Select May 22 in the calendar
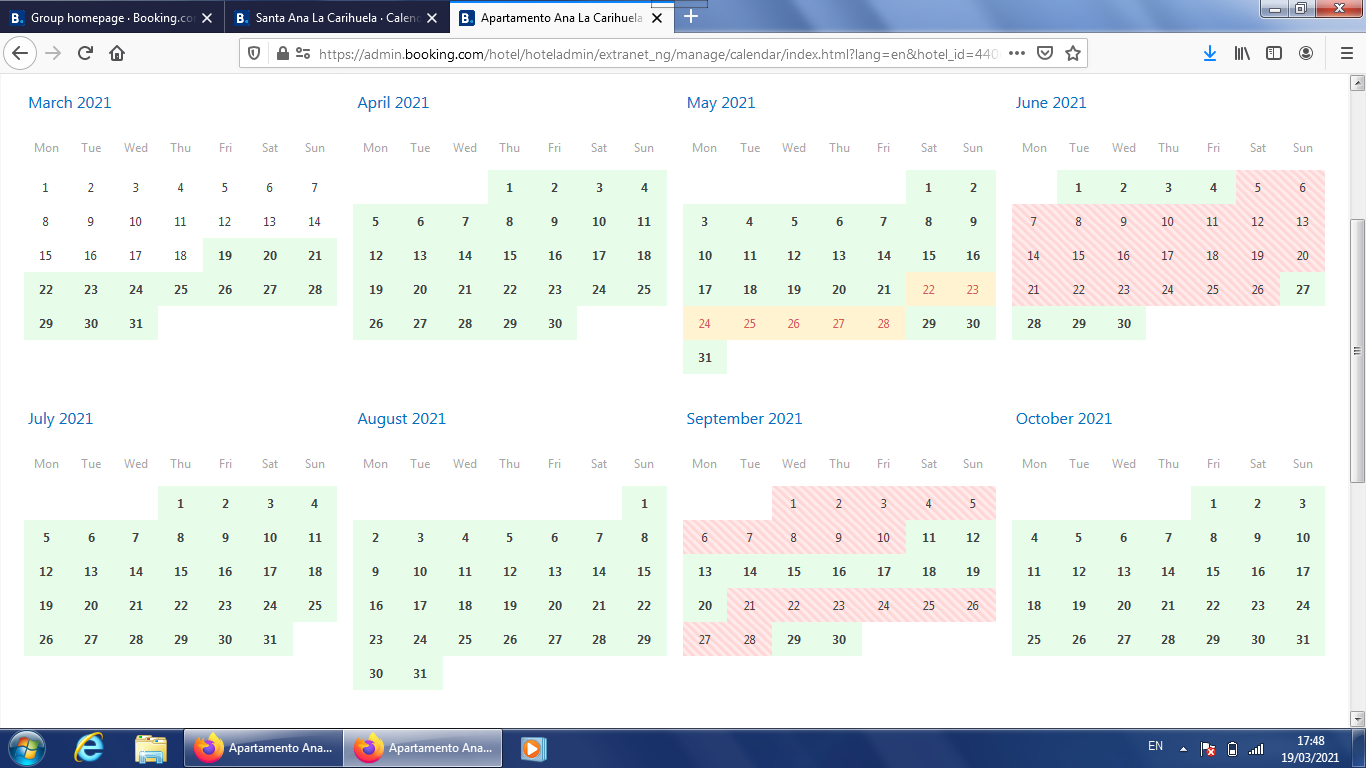This screenshot has width=1366, height=768. coord(928,290)
